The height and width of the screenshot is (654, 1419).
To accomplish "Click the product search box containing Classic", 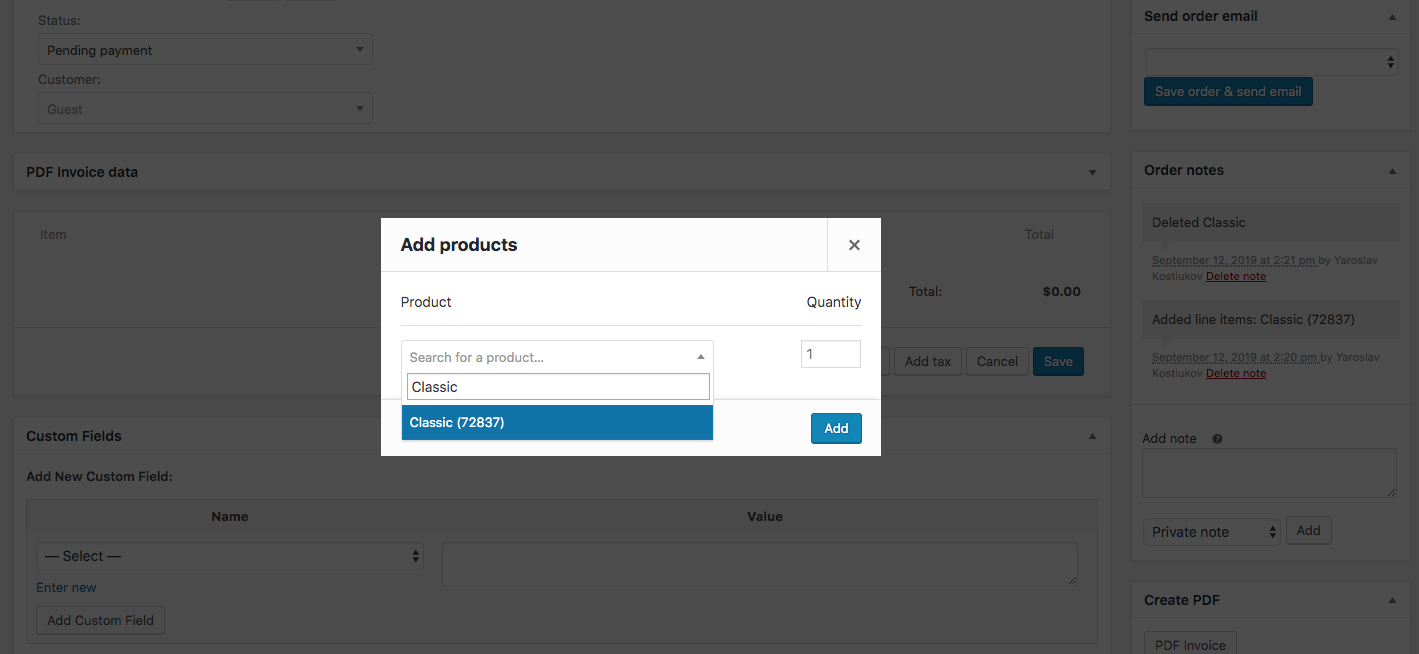I will (x=557, y=387).
